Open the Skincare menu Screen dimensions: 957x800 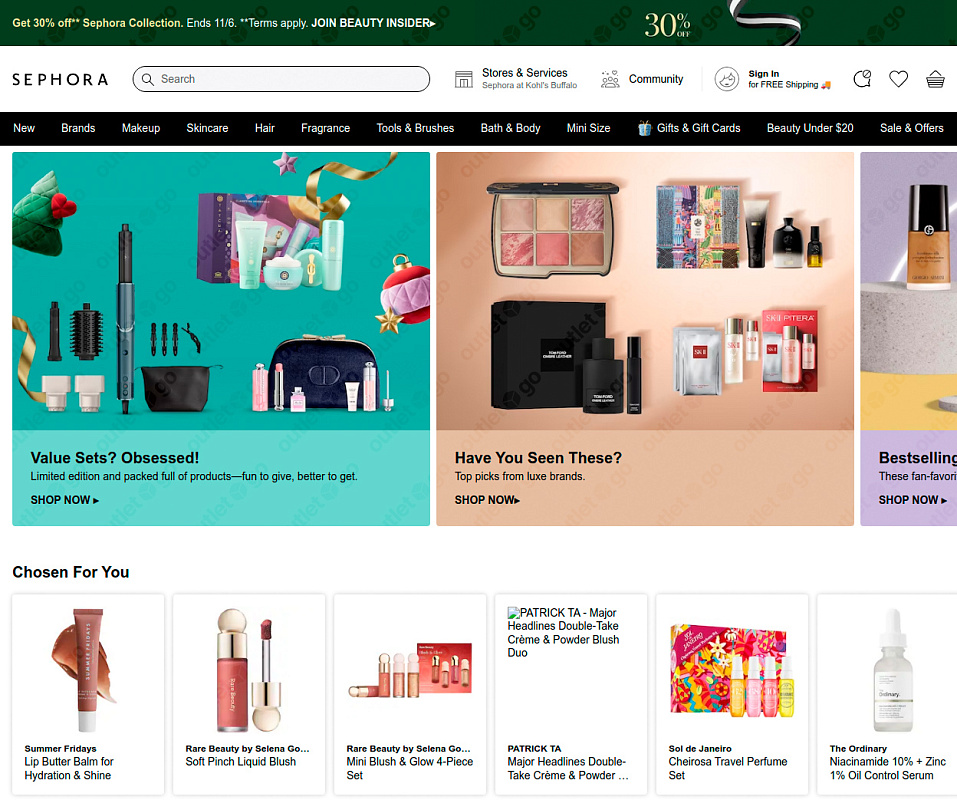point(208,128)
